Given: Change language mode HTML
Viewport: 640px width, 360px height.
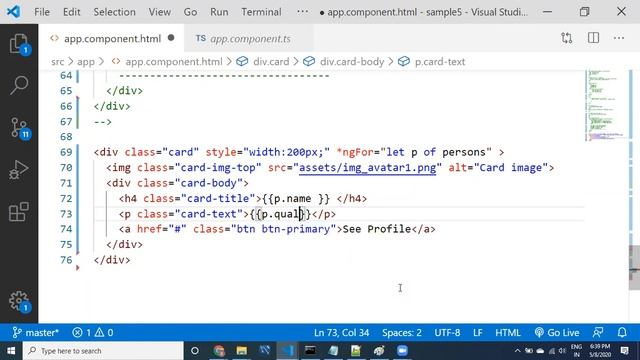Looking at the screenshot, I should pos(508,333).
